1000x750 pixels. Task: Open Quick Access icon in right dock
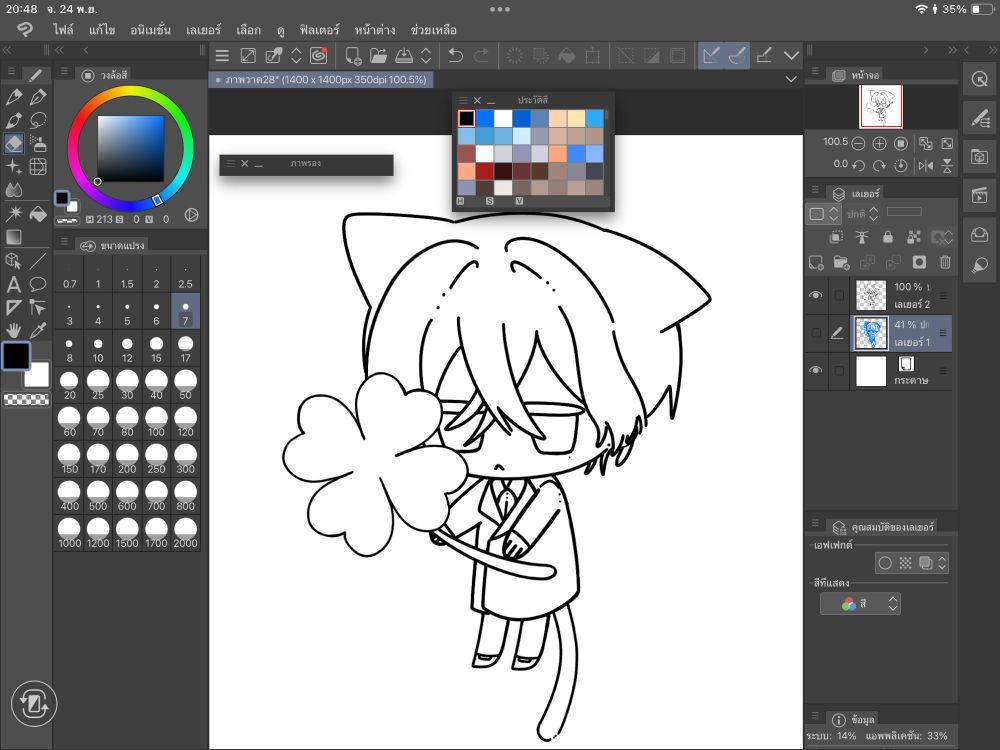pyautogui.click(x=980, y=79)
